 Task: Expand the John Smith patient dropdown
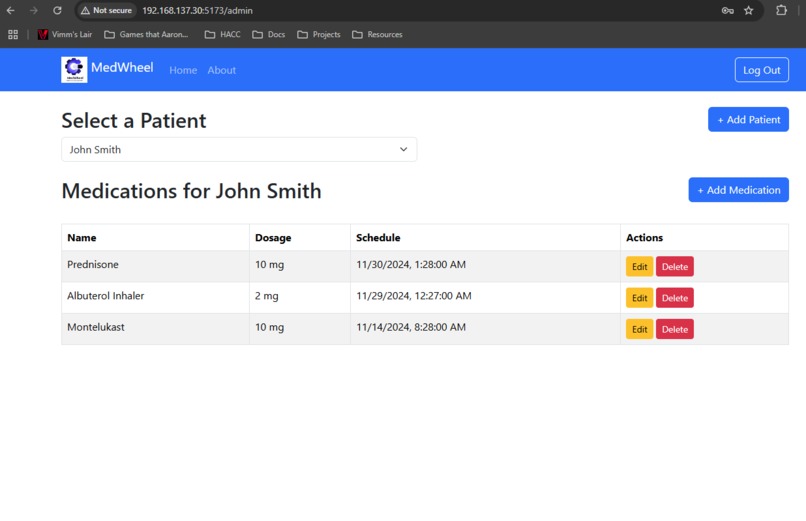click(239, 150)
